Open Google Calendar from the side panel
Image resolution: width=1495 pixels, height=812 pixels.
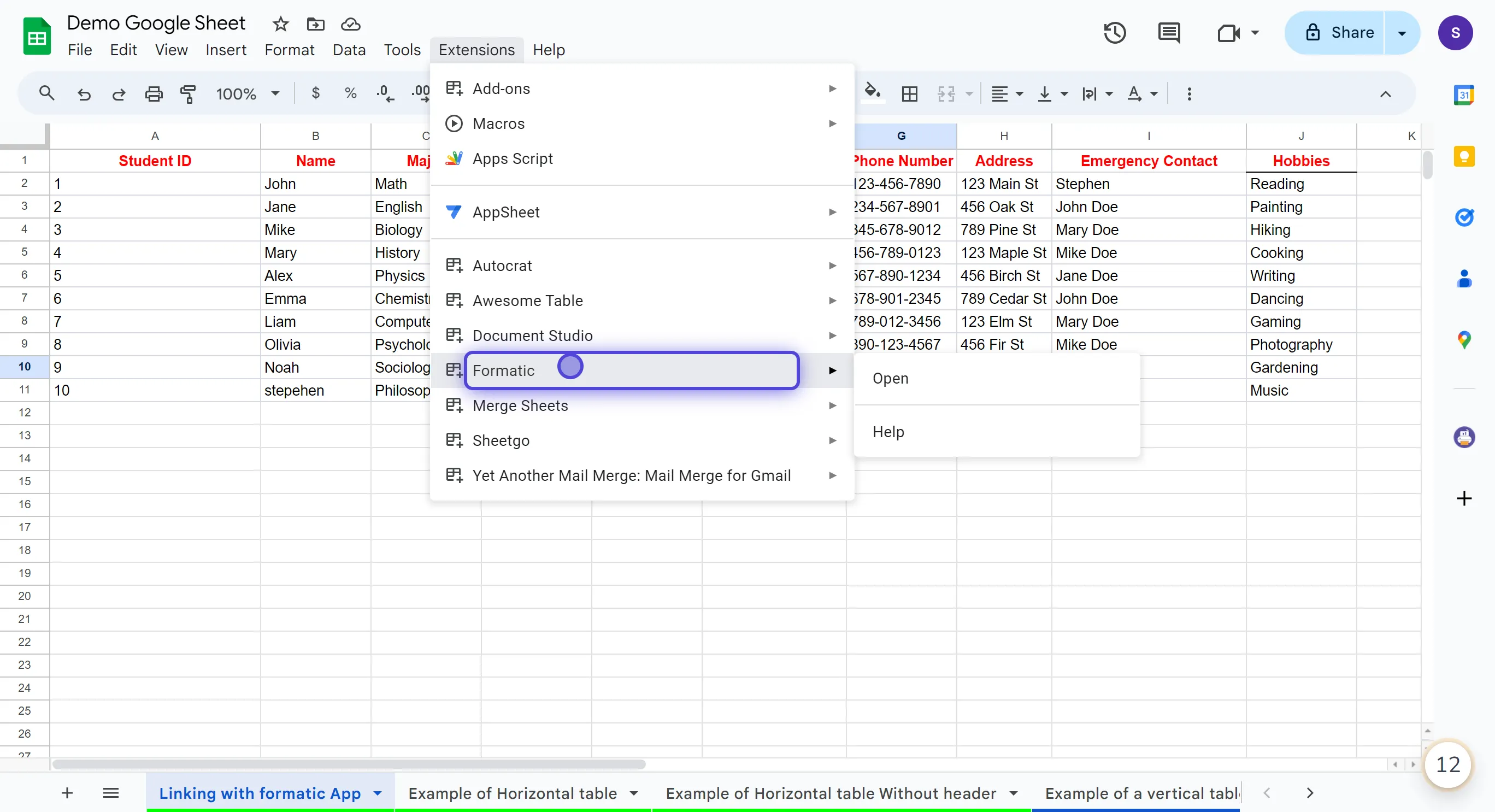(1464, 95)
